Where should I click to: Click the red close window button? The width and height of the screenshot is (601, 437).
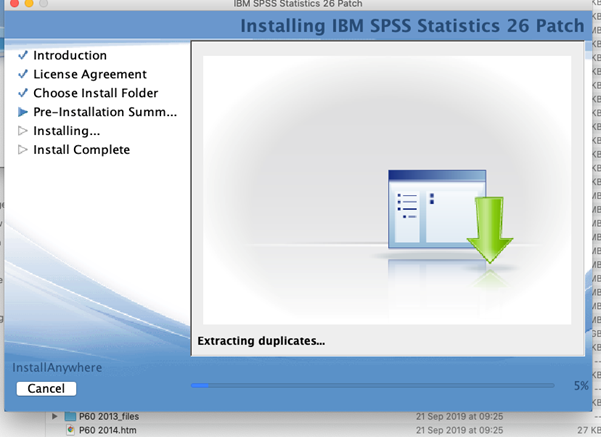tap(14, 3)
